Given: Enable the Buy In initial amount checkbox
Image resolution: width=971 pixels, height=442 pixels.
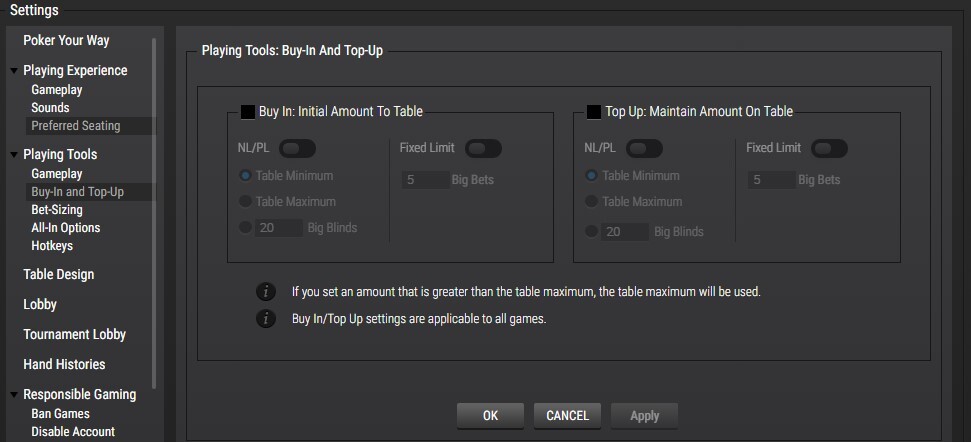Looking at the screenshot, I should point(247,112).
